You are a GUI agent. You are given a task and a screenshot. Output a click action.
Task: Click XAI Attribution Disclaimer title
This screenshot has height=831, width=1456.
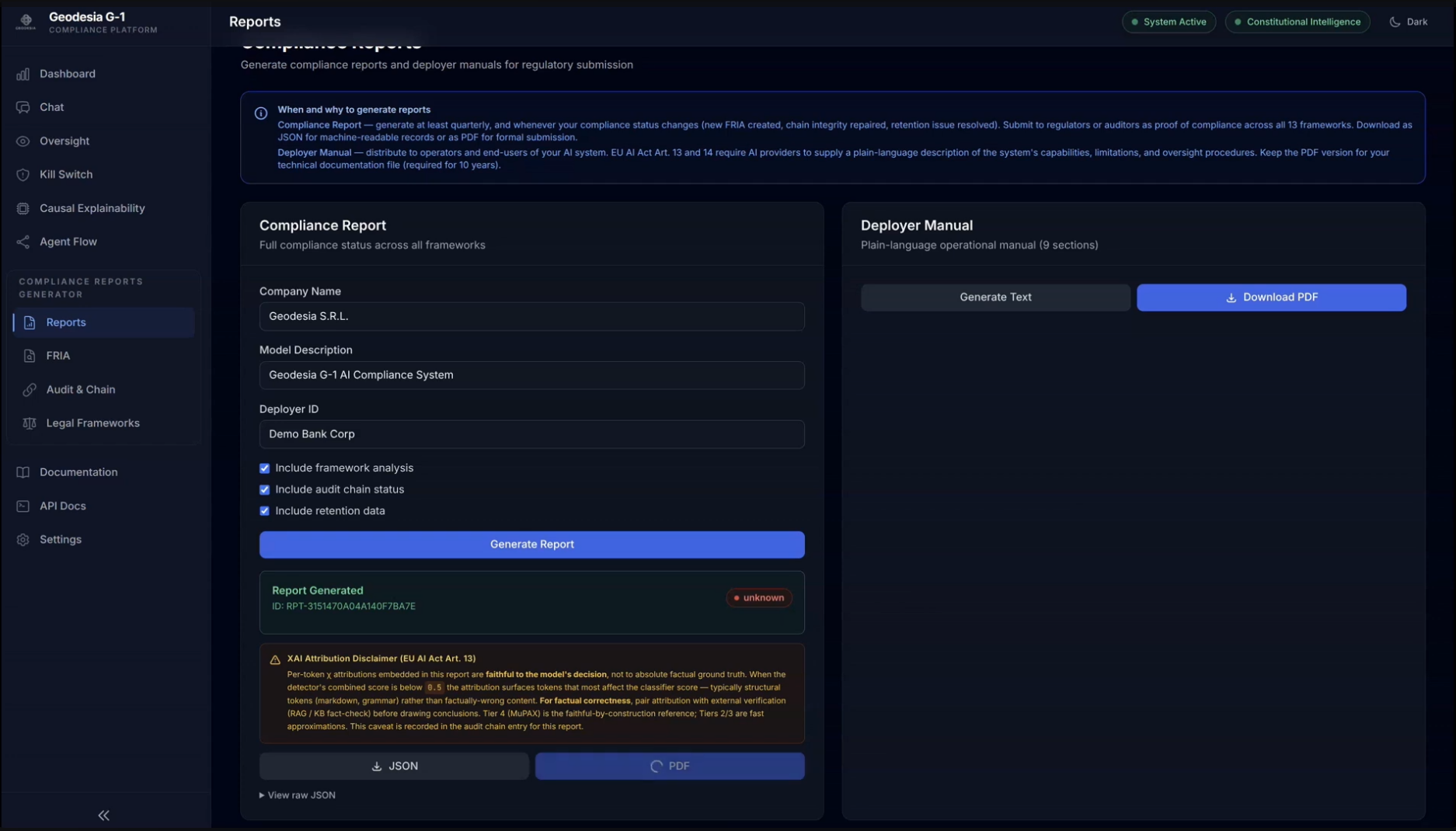click(x=381, y=659)
